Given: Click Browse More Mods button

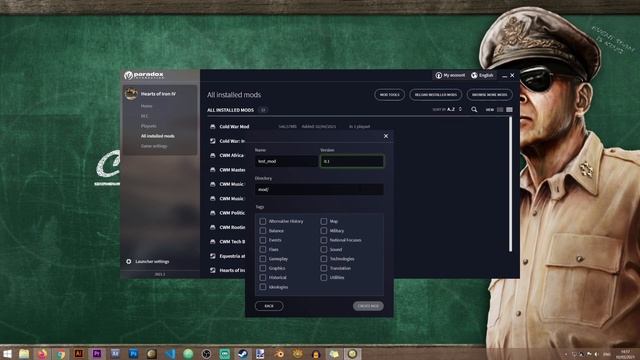Looking at the screenshot, I should [489, 95].
